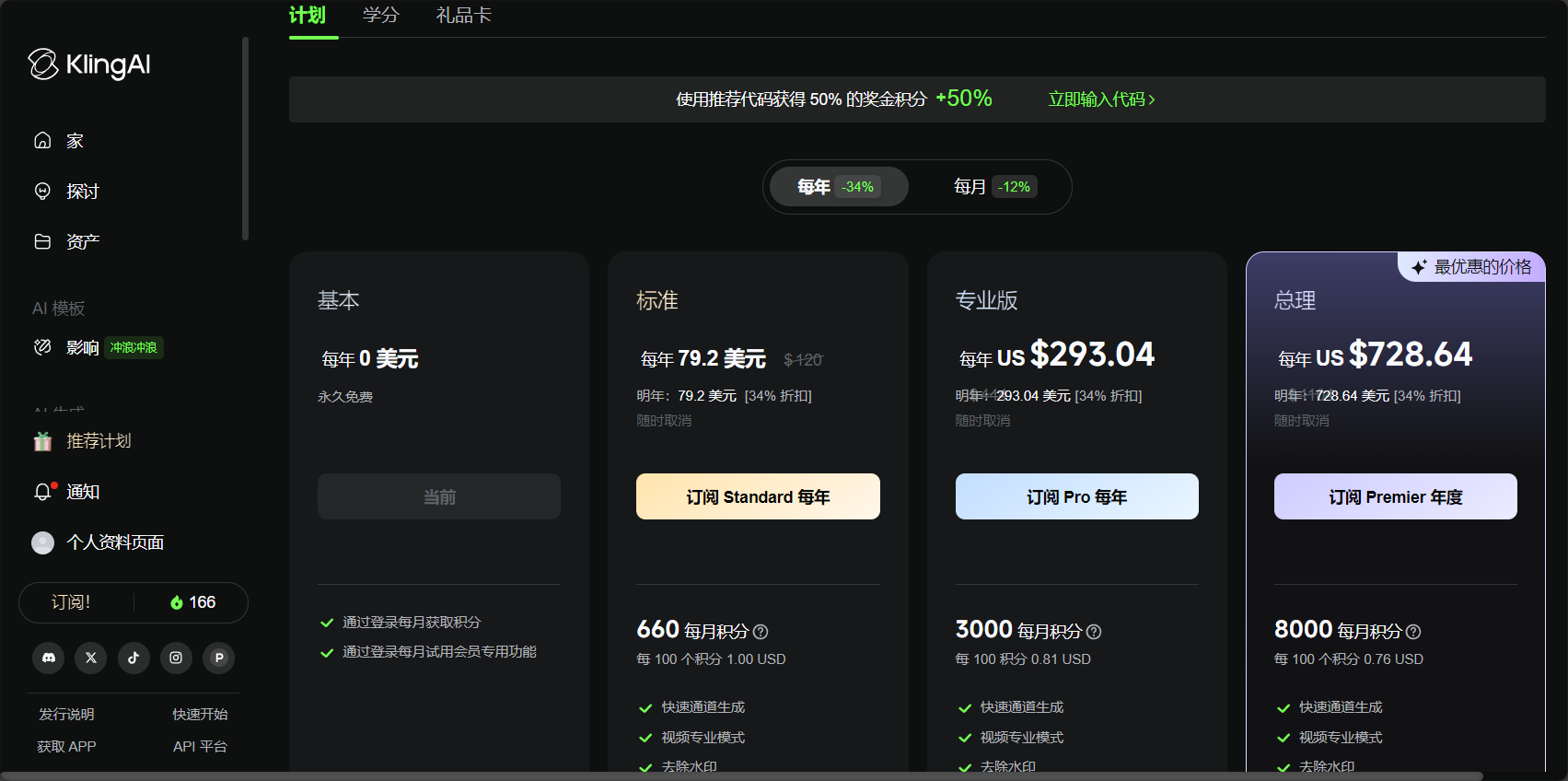Click 每 100 个积分 1.00 USD text
The width and height of the screenshot is (1568, 781).
coord(711,659)
